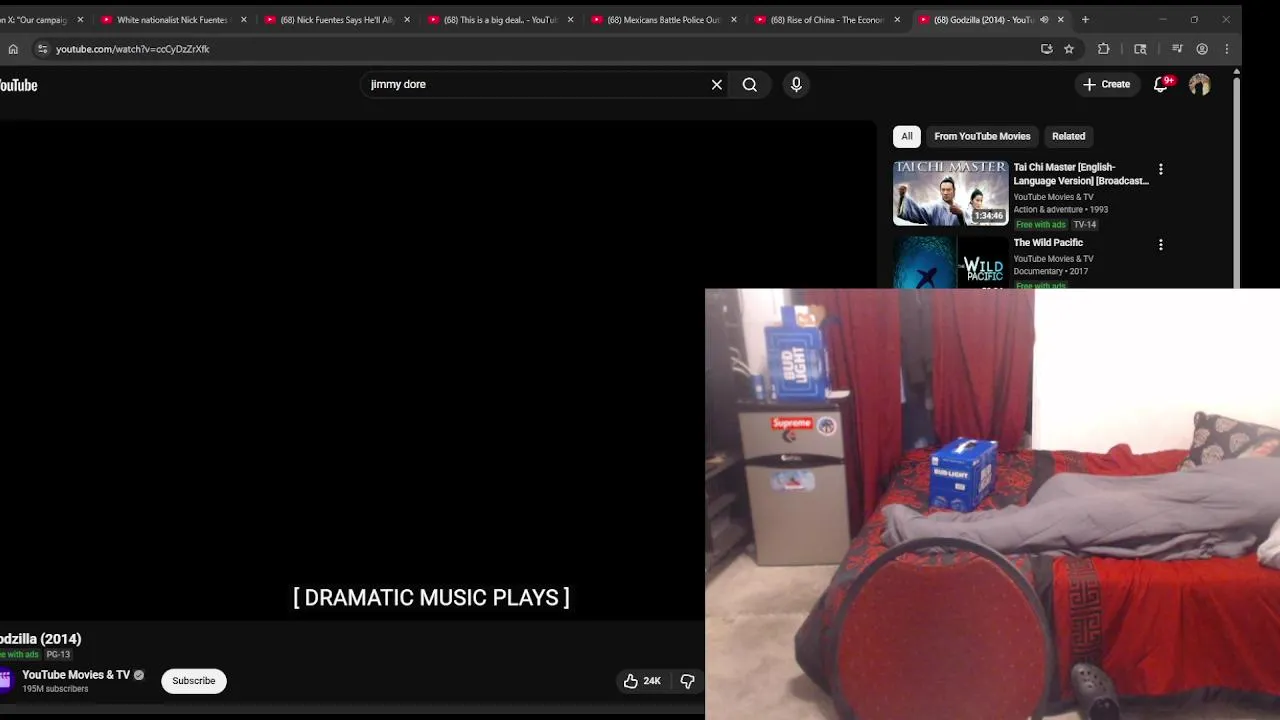Screen dimensions: 1280x720
Task: Open Tai Chi Master thumbnail
Action: click(x=950, y=193)
